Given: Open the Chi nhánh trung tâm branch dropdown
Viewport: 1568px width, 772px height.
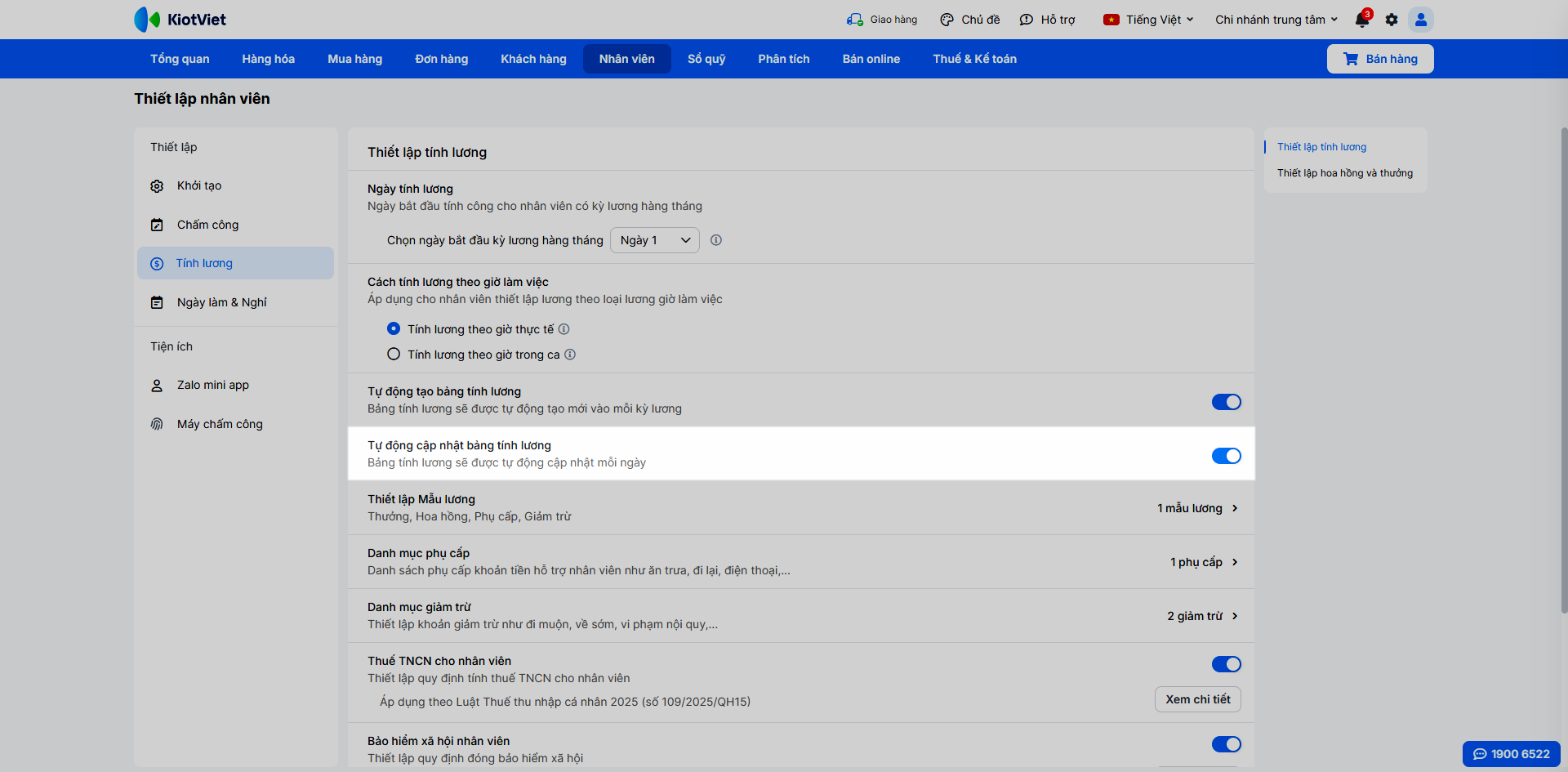Looking at the screenshot, I should 1276,20.
